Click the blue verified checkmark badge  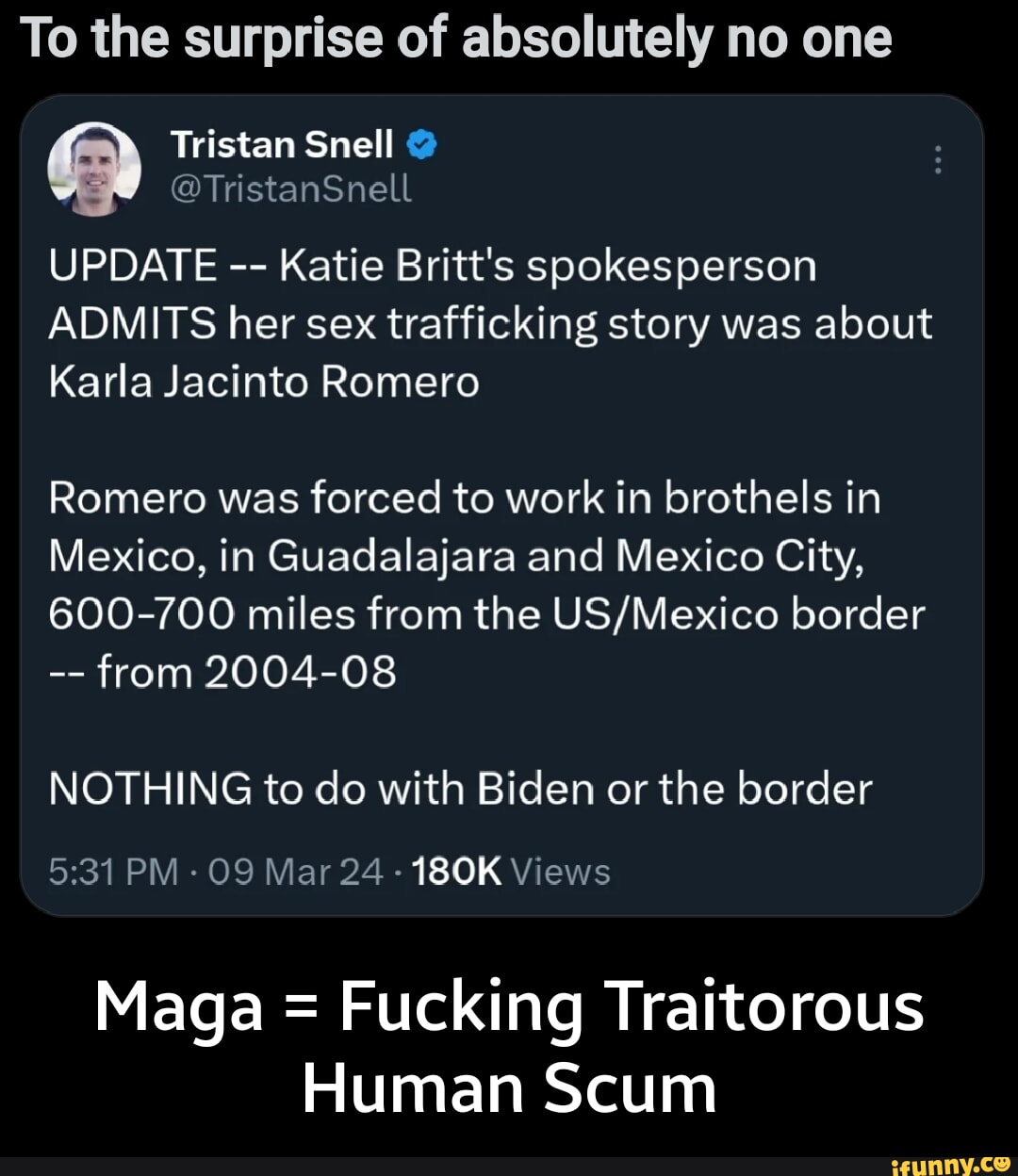[x=421, y=145]
